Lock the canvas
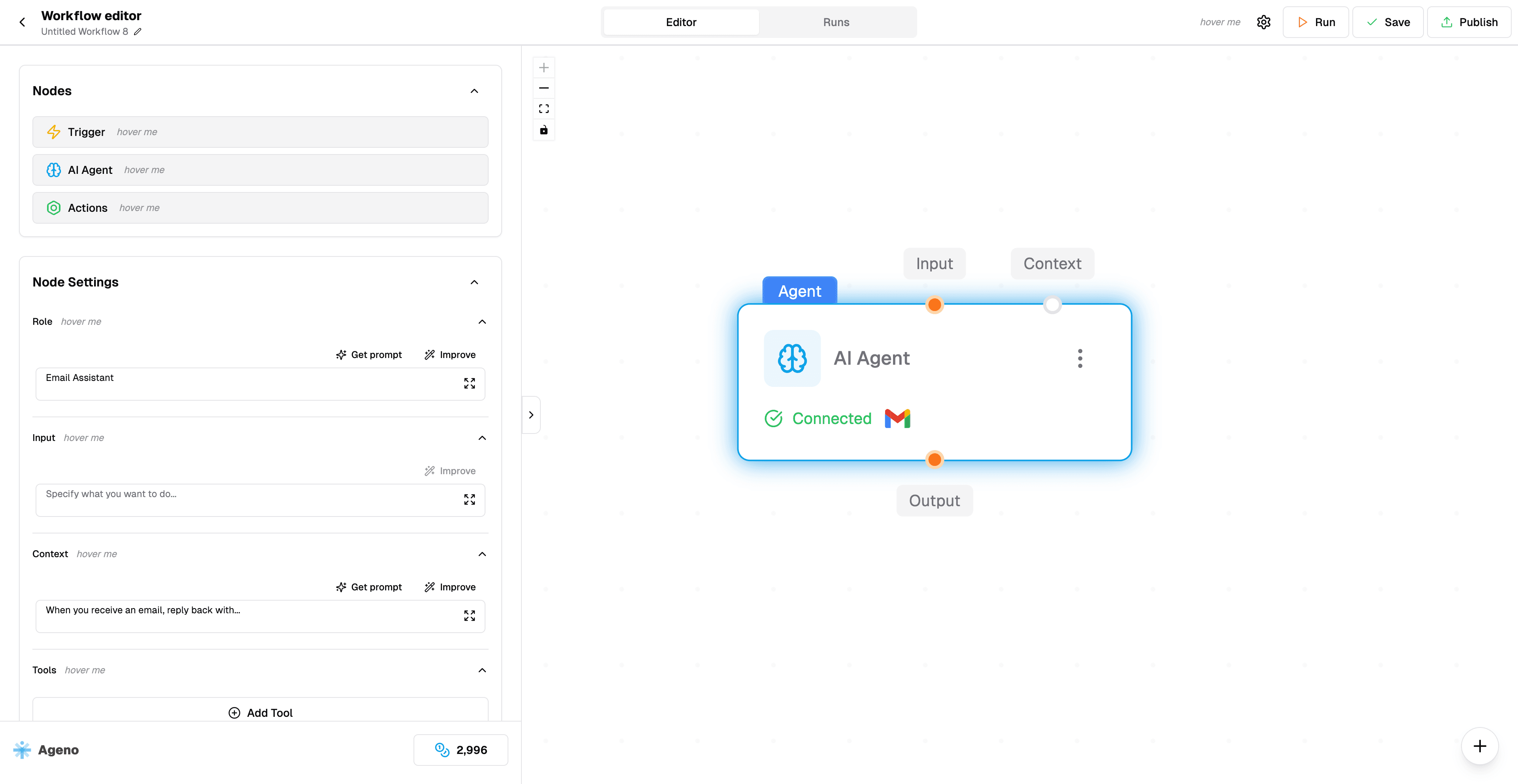Screen dimensions: 1518x784 (x=544, y=130)
